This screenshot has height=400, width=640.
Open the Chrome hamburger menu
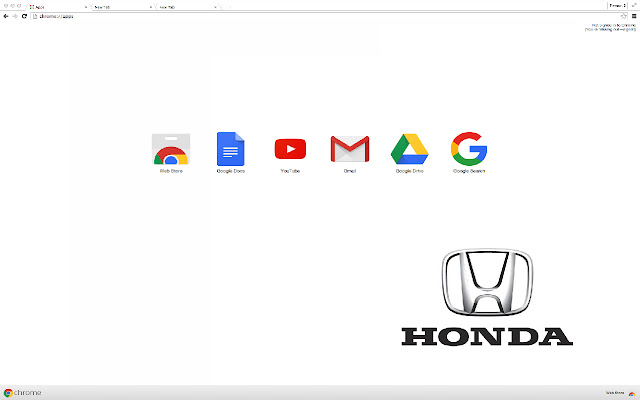coord(634,16)
